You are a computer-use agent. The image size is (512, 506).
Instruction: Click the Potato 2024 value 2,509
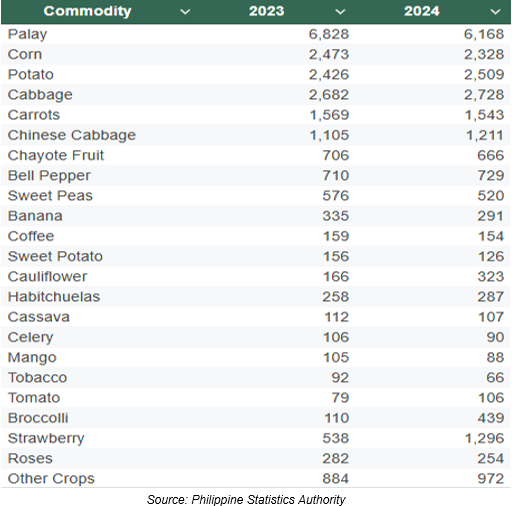tap(484, 75)
